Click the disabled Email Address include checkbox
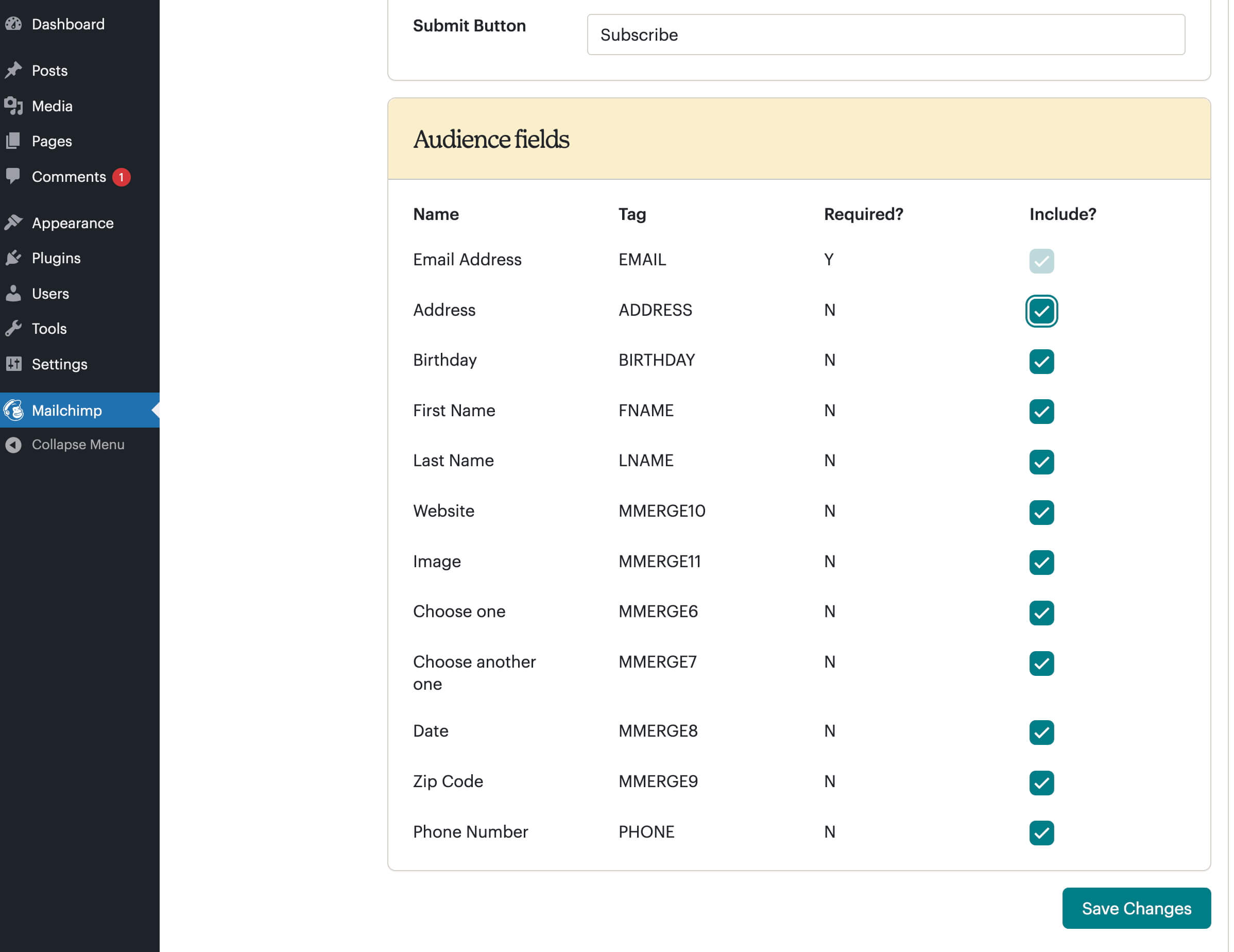 click(1041, 261)
